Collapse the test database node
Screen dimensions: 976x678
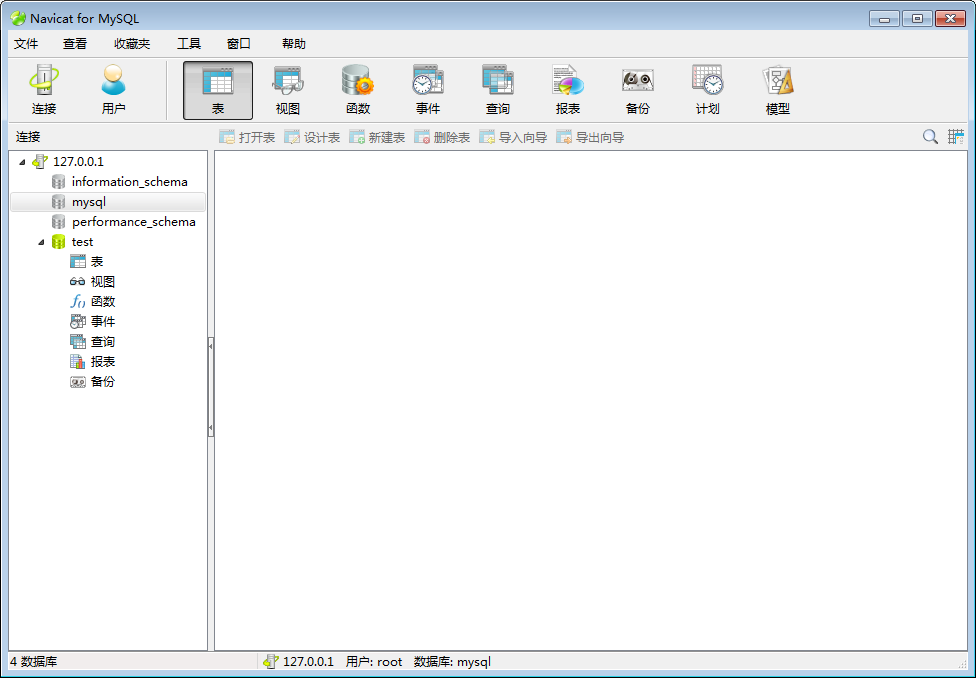click(41, 242)
